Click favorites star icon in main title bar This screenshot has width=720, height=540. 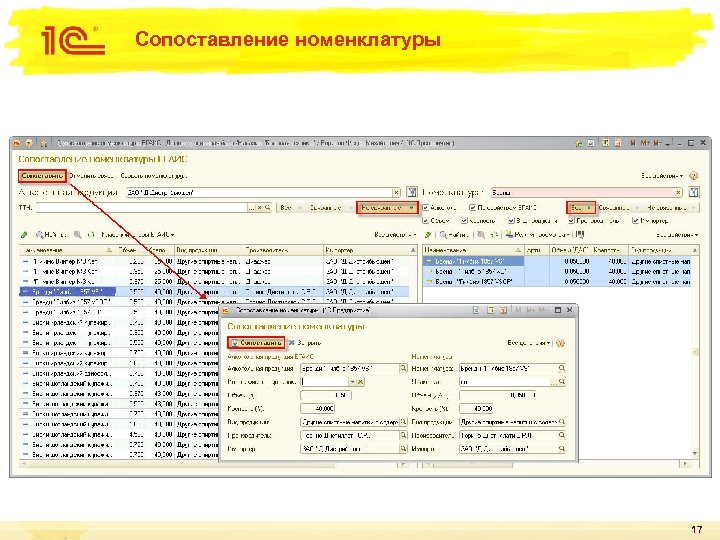click(x=44, y=143)
